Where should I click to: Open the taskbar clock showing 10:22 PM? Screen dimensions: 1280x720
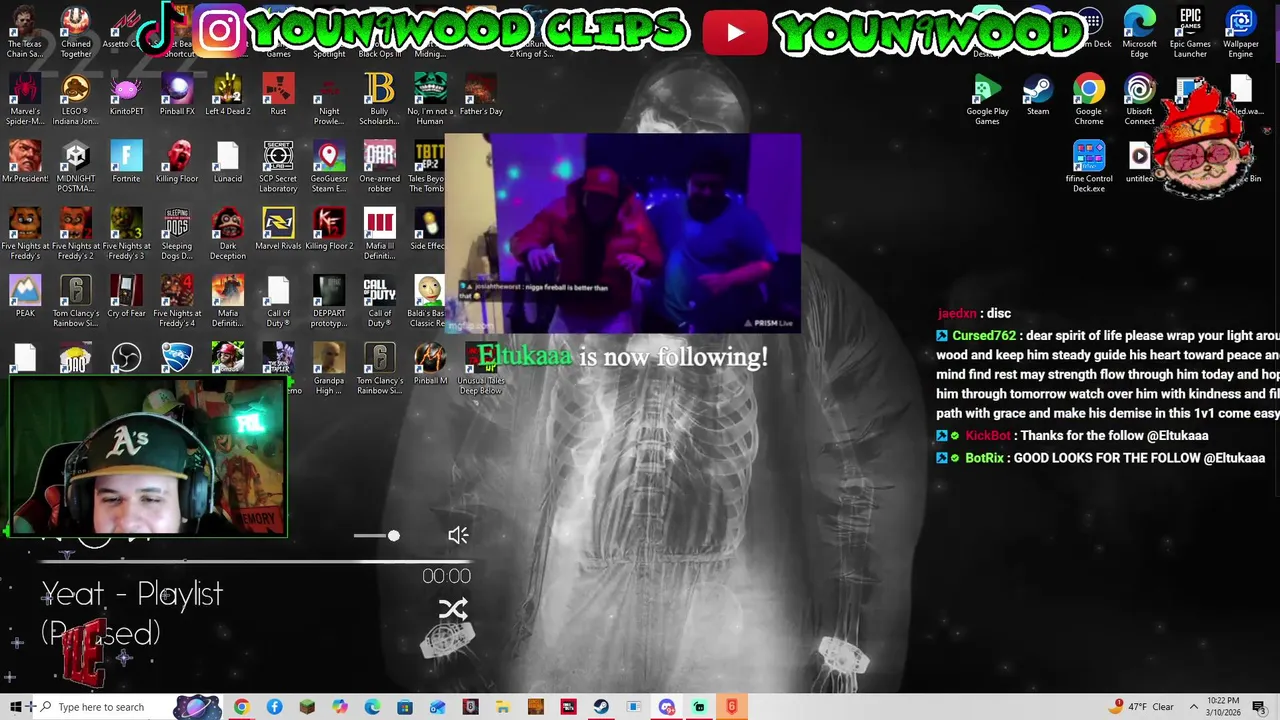point(1223,707)
